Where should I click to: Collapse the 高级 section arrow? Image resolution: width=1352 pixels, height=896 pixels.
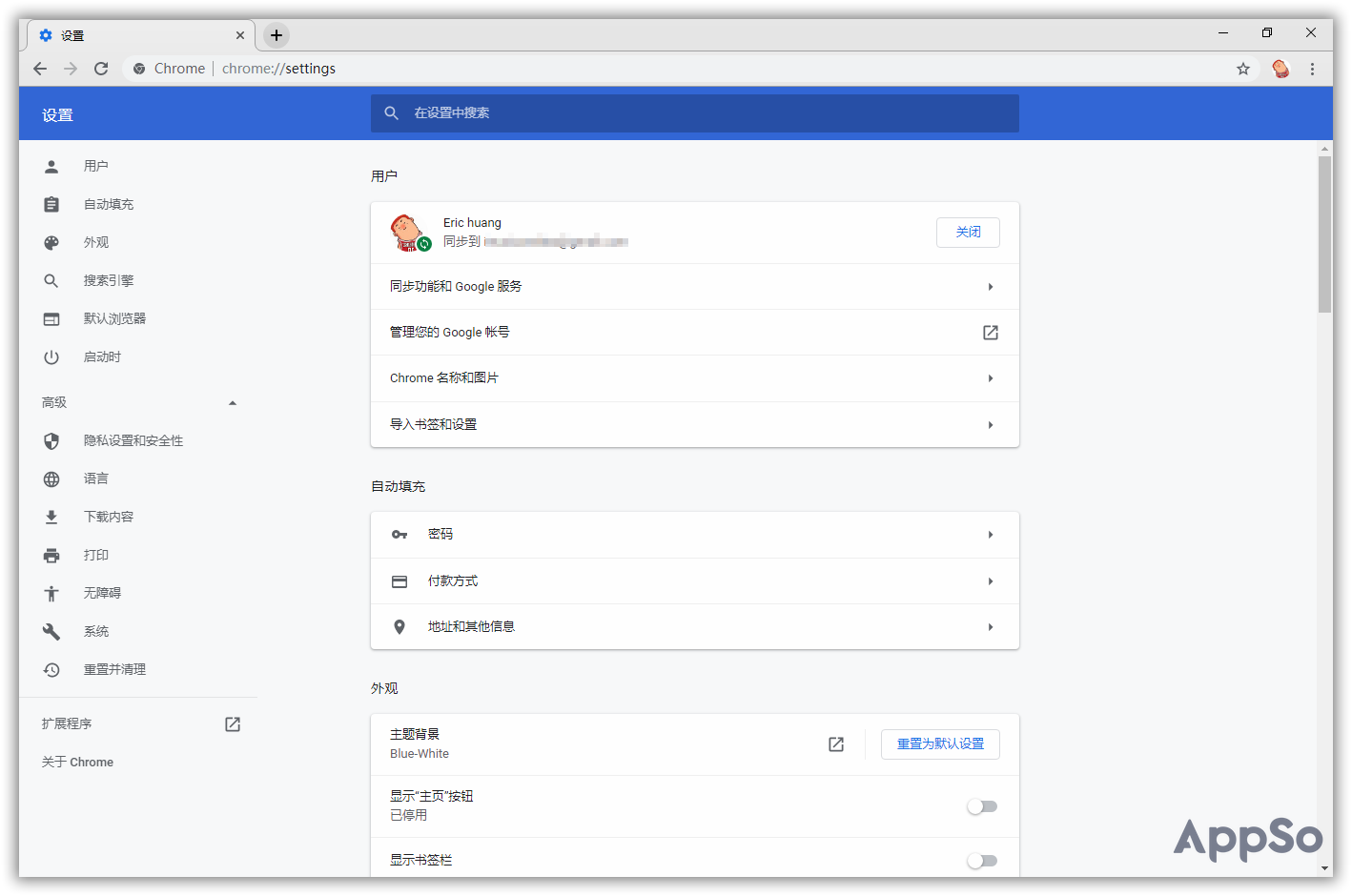click(x=233, y=403)
